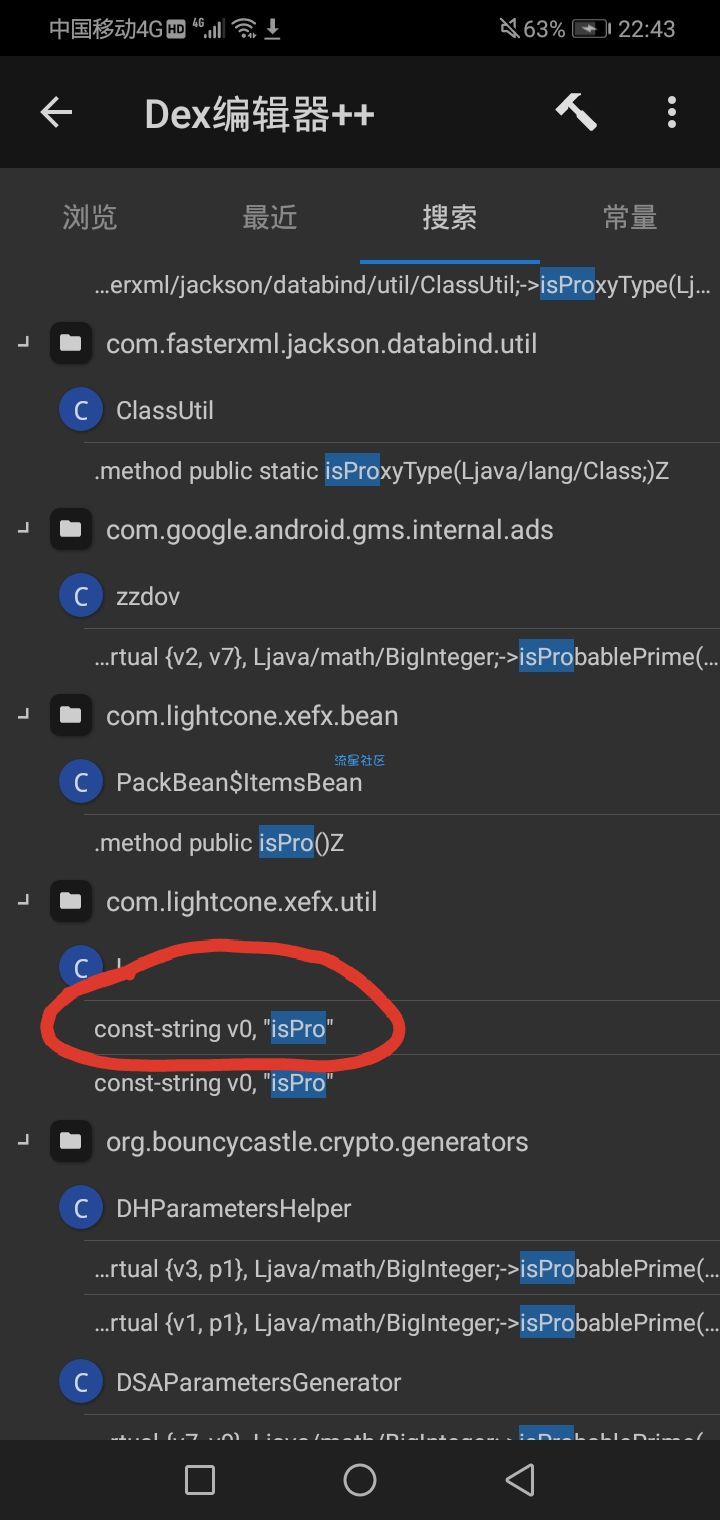Click the PackBean$ItemsBean class icon
The height and width of the screenshot is (1520, 720).
(81, 782)
